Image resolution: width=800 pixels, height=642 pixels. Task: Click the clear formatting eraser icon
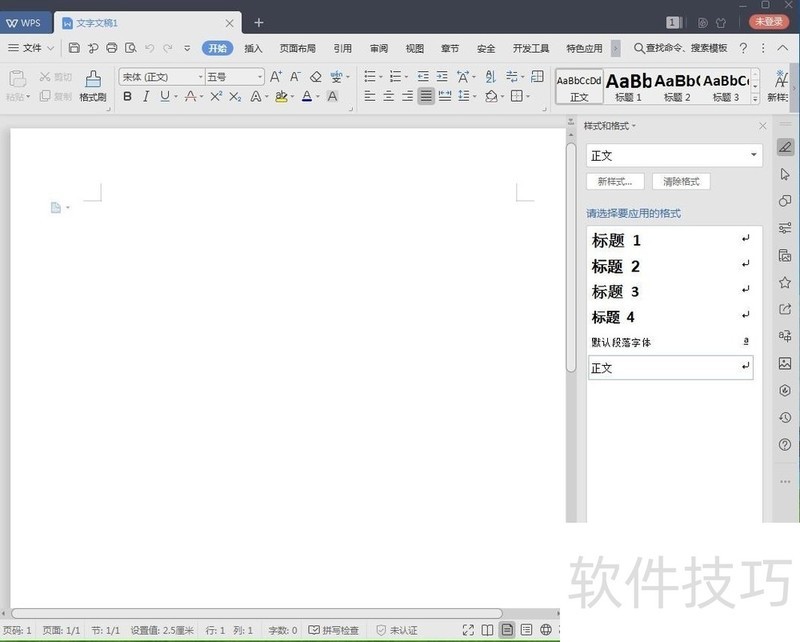[x=316, y=77]
